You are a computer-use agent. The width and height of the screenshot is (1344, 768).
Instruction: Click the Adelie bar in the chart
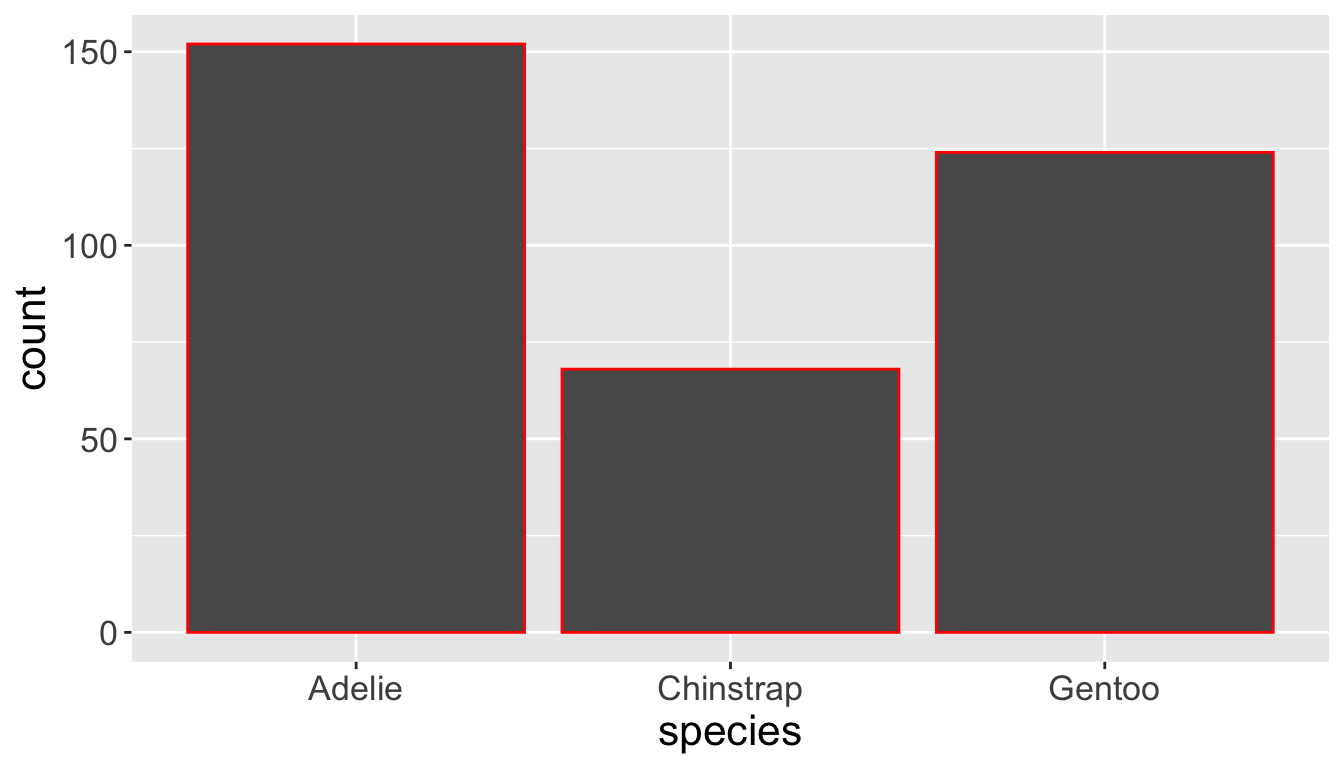[x=356, y=338]
